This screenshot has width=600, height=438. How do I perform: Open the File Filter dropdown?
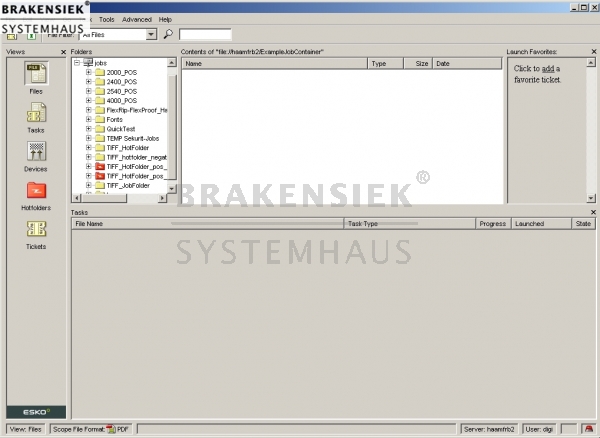point(151,34)
